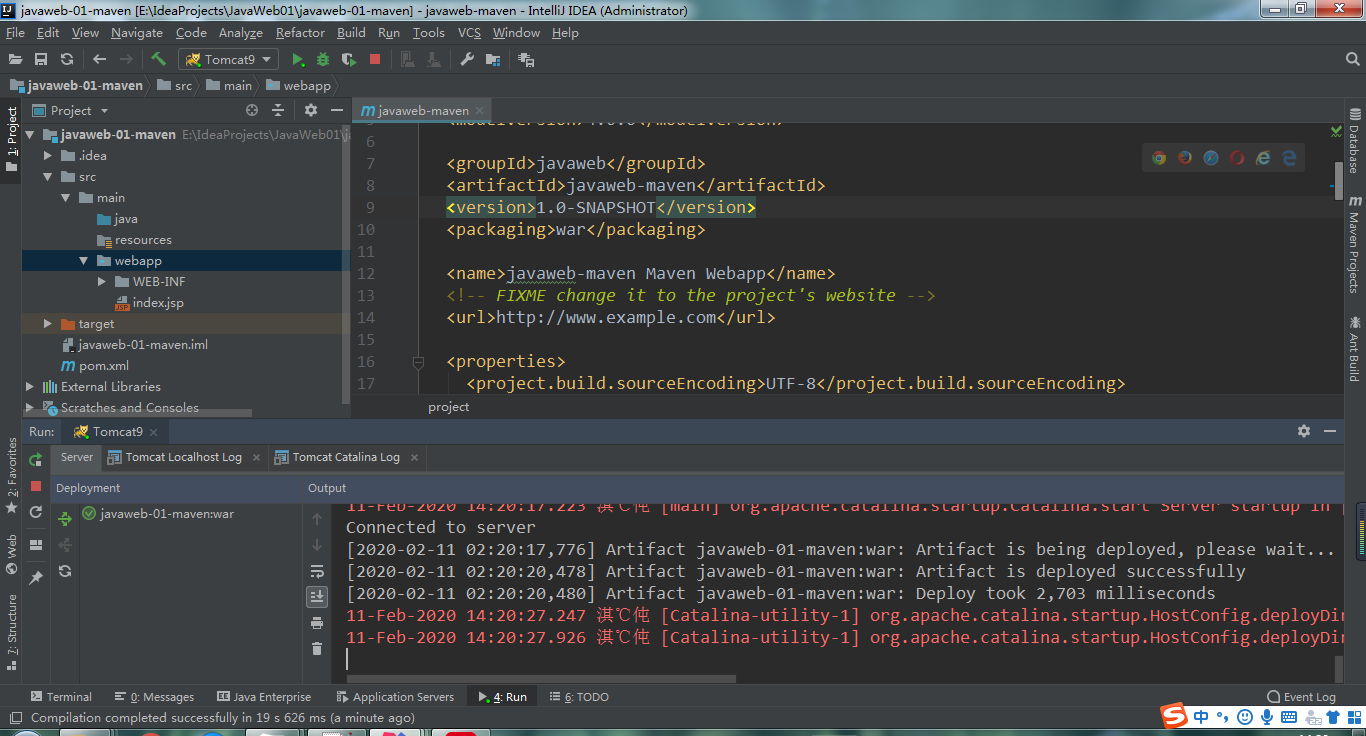Open in Chrome browser icon
This screenshot has height=736, width=1366.
click(1159, 157)
